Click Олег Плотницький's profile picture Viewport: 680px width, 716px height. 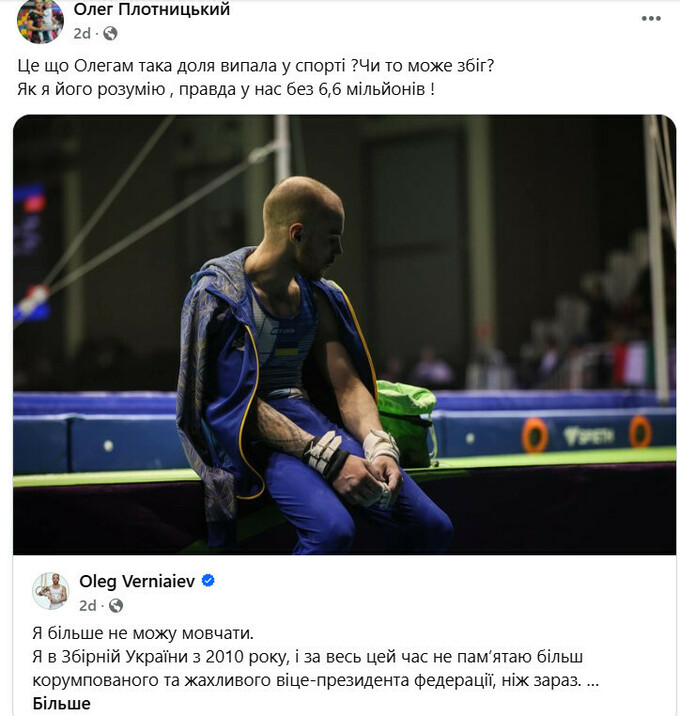(40, 21)
